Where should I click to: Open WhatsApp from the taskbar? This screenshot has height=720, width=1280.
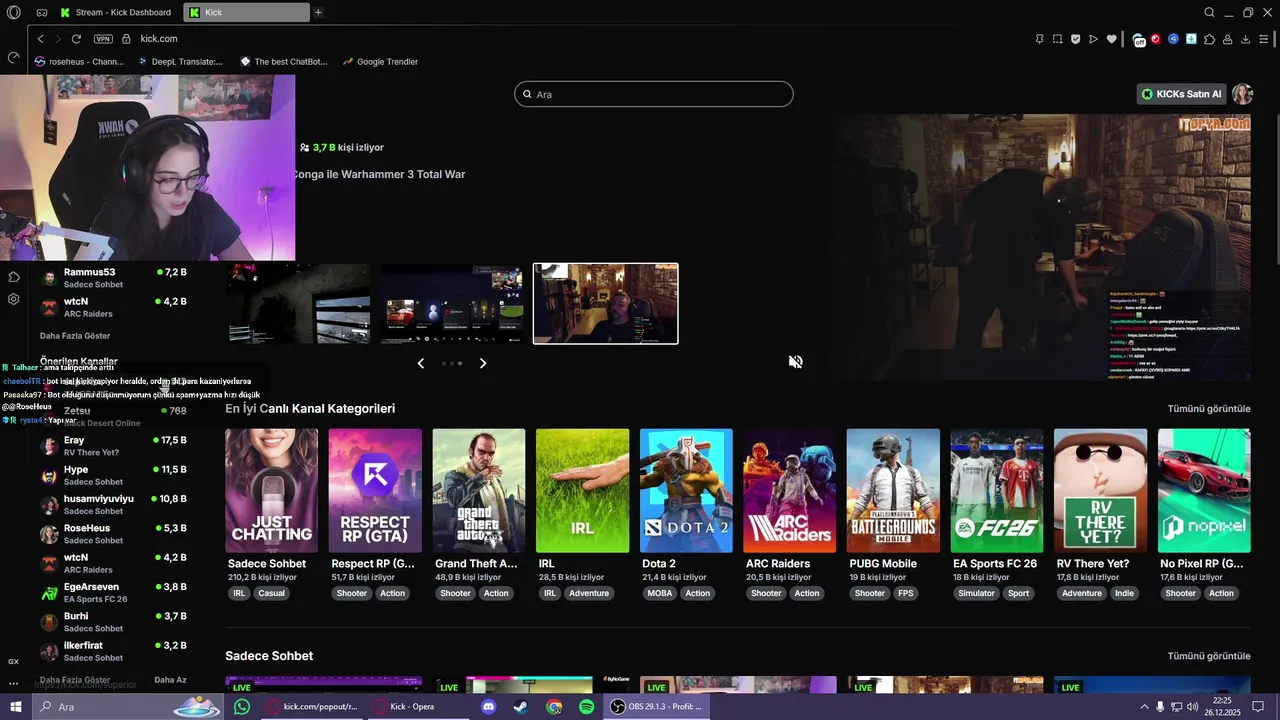tap(242, 707)
